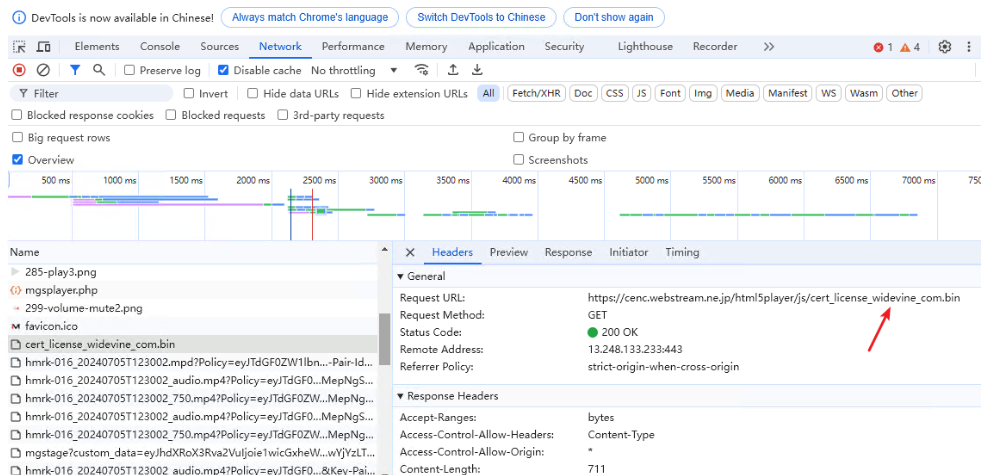Image resolution: width=994 pixels, height=475 pixels.
Task: Open network search magnifier
Action: pos(99,70)
